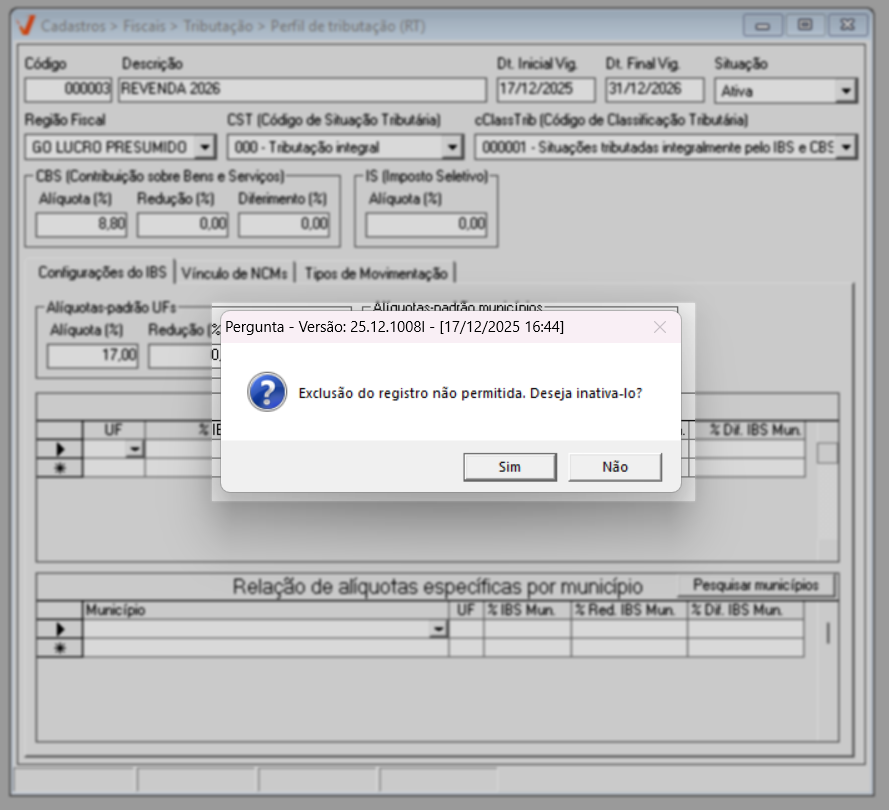The height and width of the screenshot is (810, 889).
Task: Expand the Região Fiscal combo box
Action: pyautogui.click(x=204, y=147)
